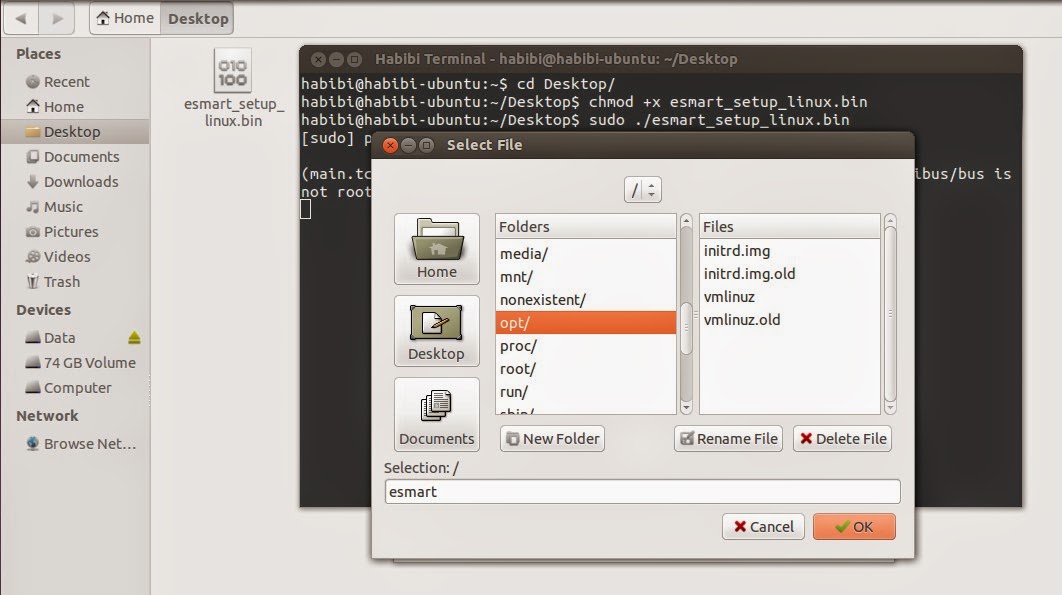
Task: Click the Files column header
Action: pyautogui.click(x=790, y=226)
